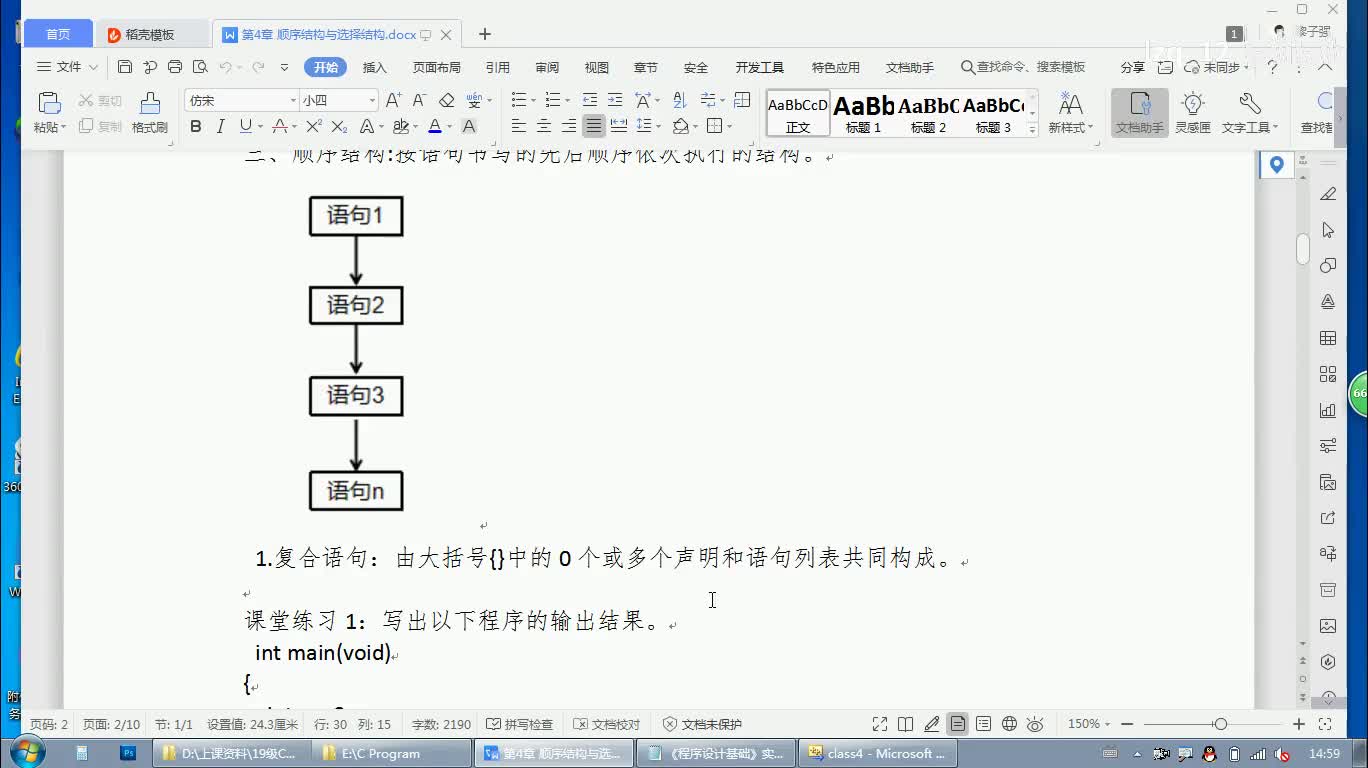Click the print icon in quick access bar
This screenshot has height=768, width=1368.
(x=175, y=67)
